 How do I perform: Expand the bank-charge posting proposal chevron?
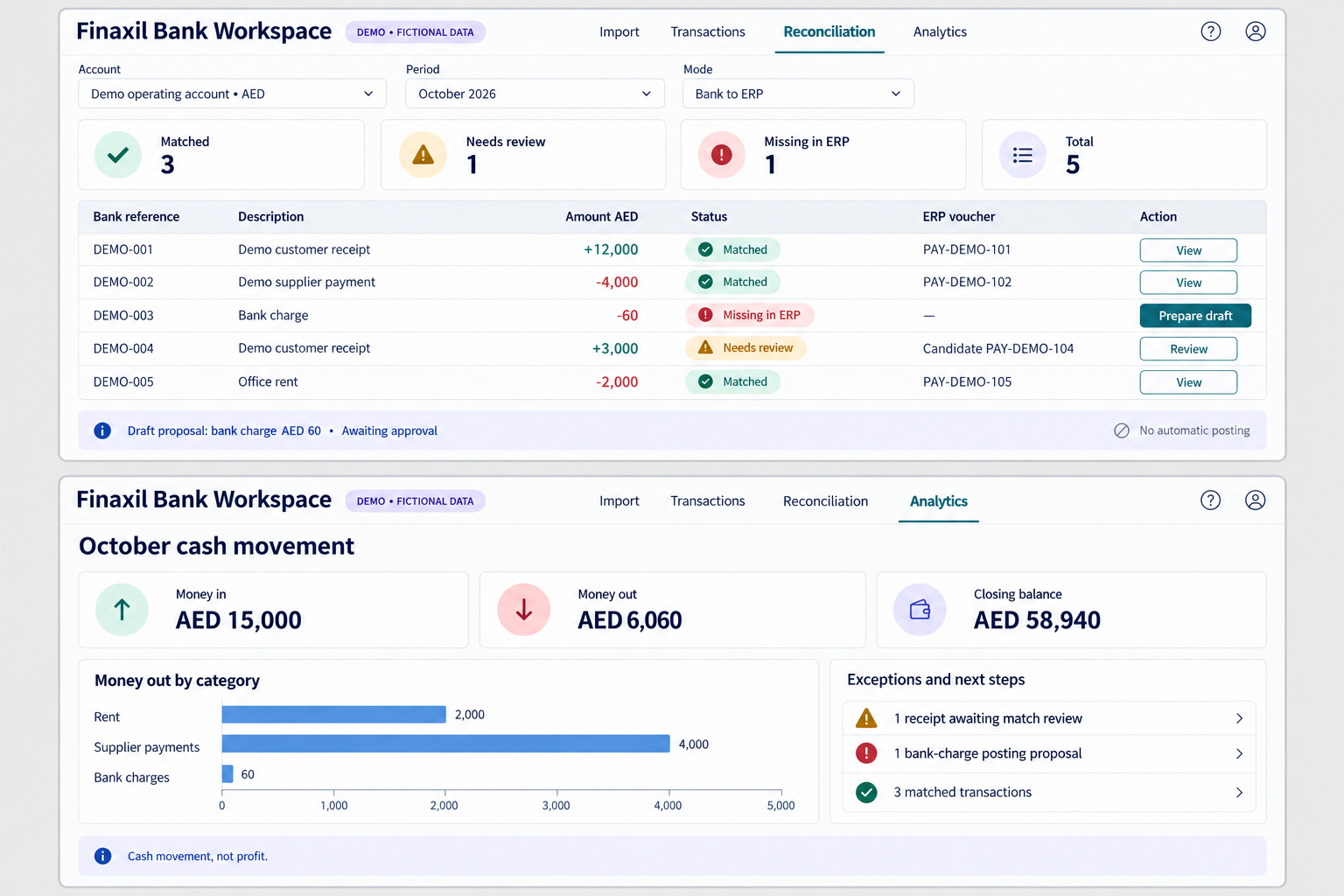[x=1239, y=753]
